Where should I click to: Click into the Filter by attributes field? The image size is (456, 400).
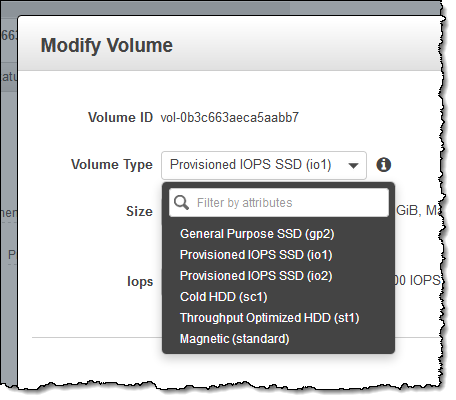(279, 203)
